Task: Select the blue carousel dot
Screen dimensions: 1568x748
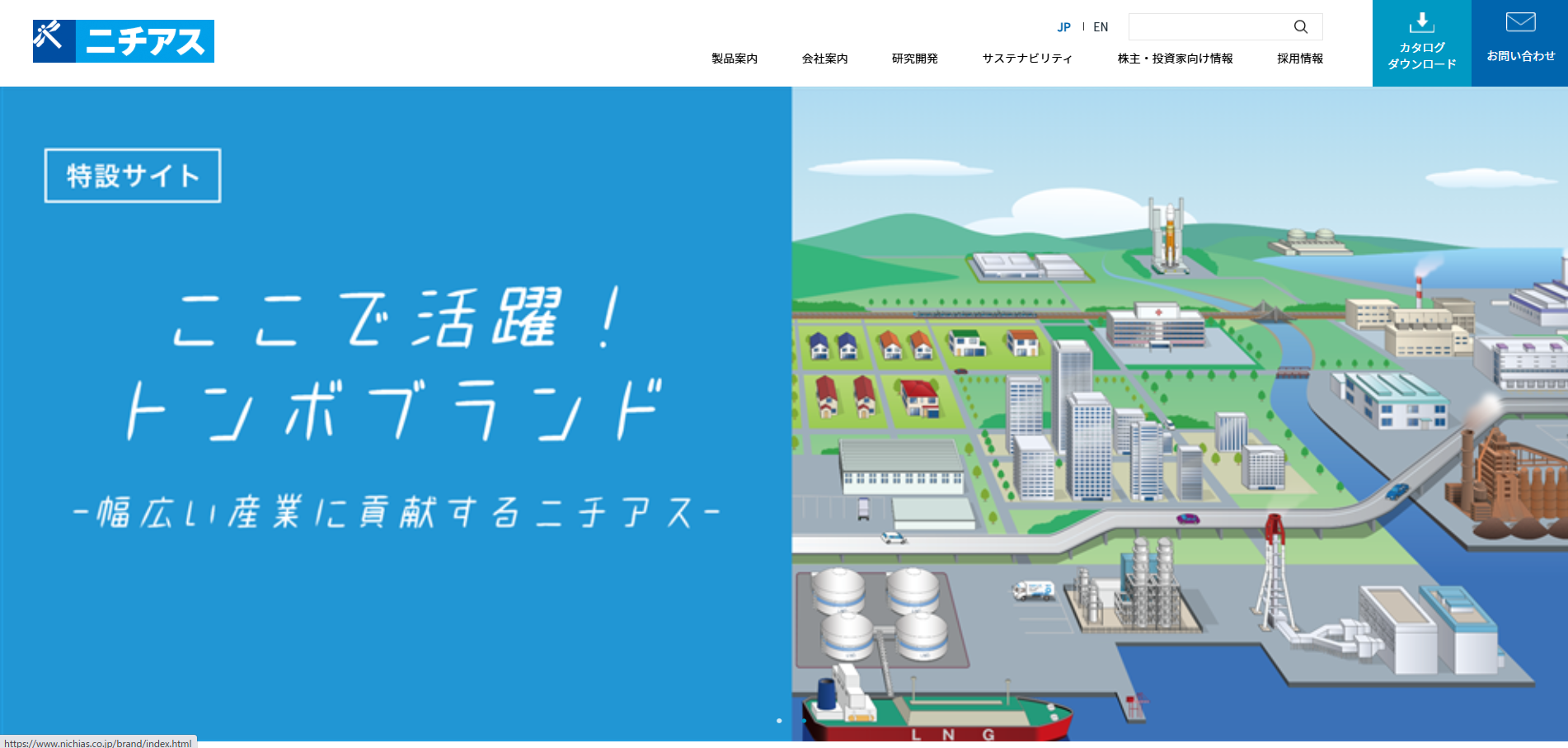Action: pos(804,721)
